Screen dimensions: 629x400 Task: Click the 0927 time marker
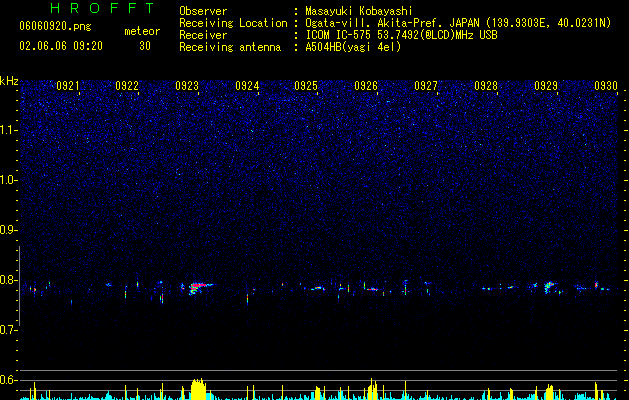click(426, 86)
